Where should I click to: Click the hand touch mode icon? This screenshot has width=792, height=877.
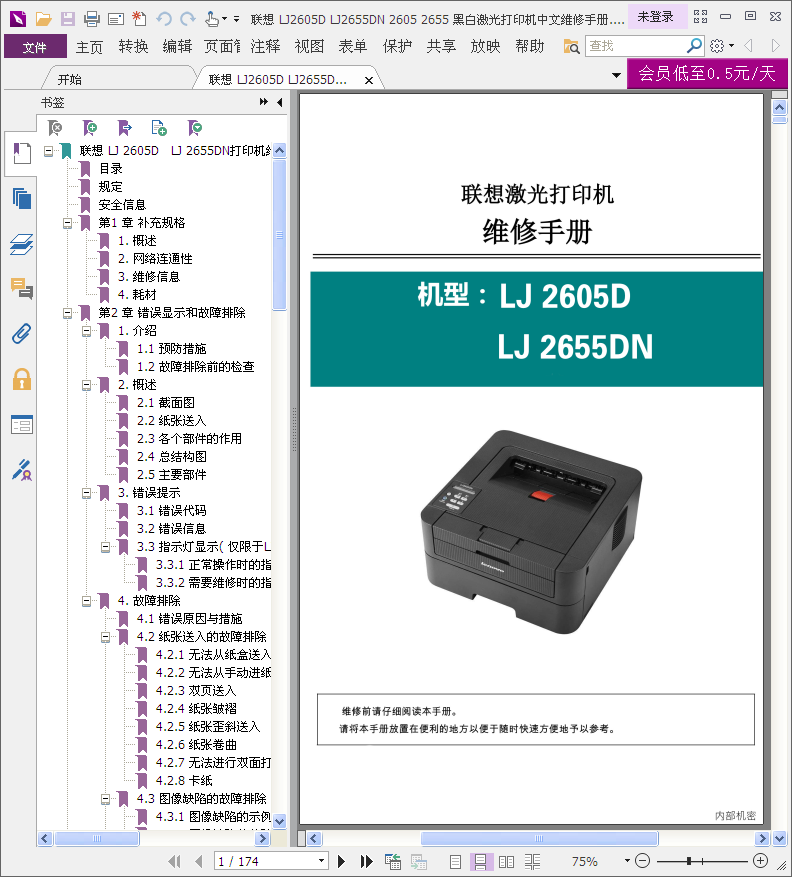click(212, 19)
